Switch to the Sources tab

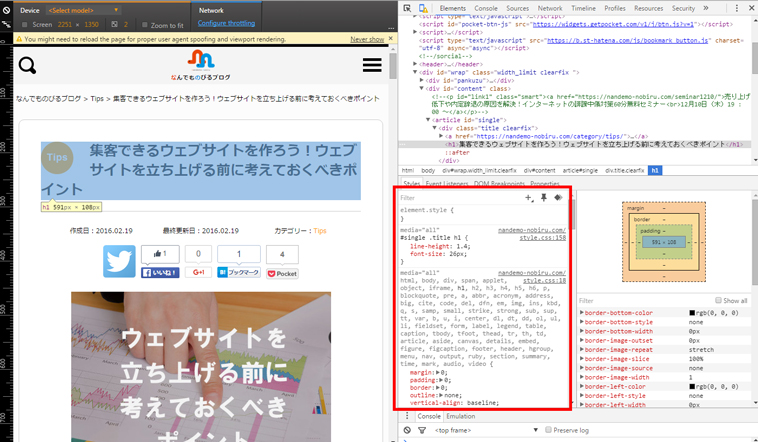[x=518, y=8]
